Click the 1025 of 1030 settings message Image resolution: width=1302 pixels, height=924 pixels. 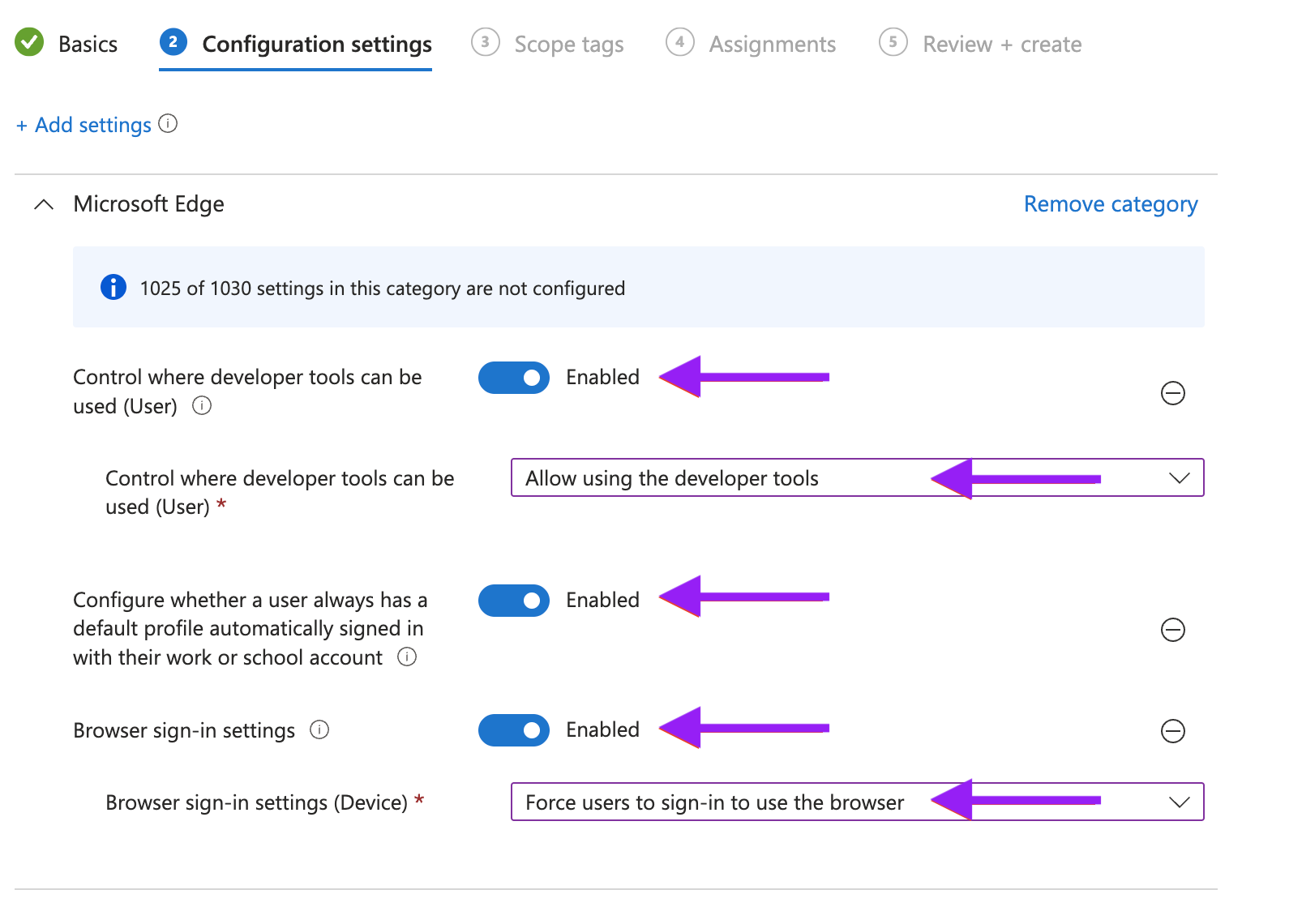(383, 289)
